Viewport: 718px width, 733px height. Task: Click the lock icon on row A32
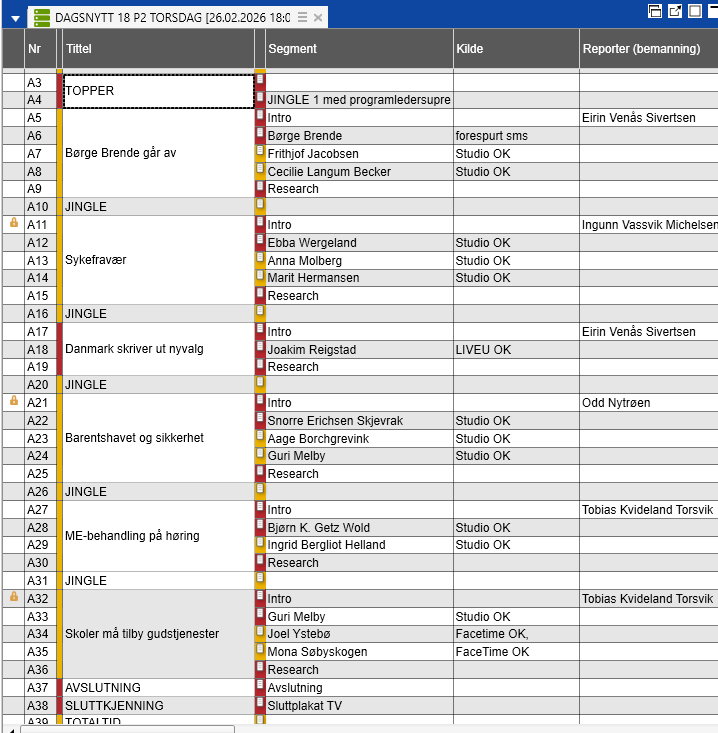click(13, 597)
